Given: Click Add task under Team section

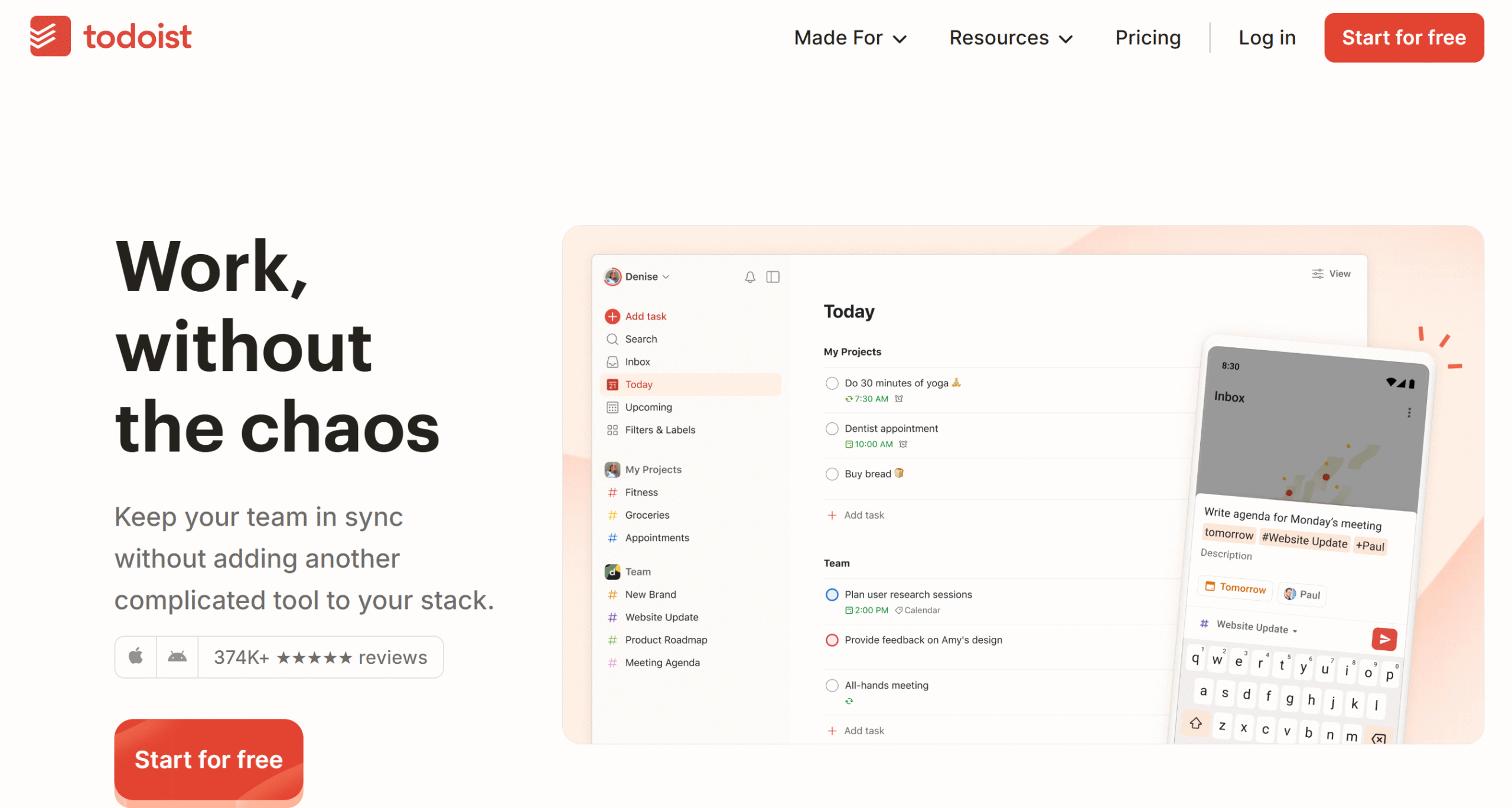Looking at the screenshot, I should coord(856,731).
